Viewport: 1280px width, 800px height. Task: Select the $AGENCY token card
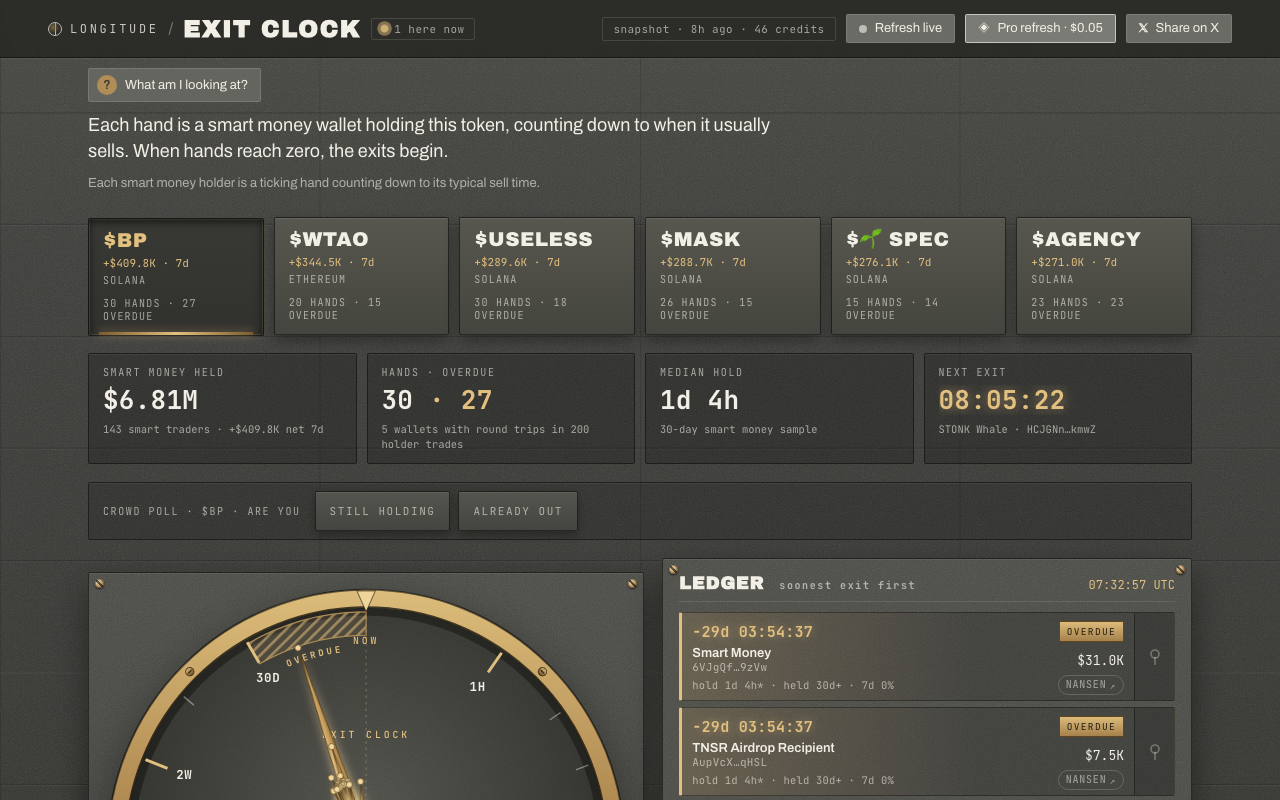coord(1104,276)
